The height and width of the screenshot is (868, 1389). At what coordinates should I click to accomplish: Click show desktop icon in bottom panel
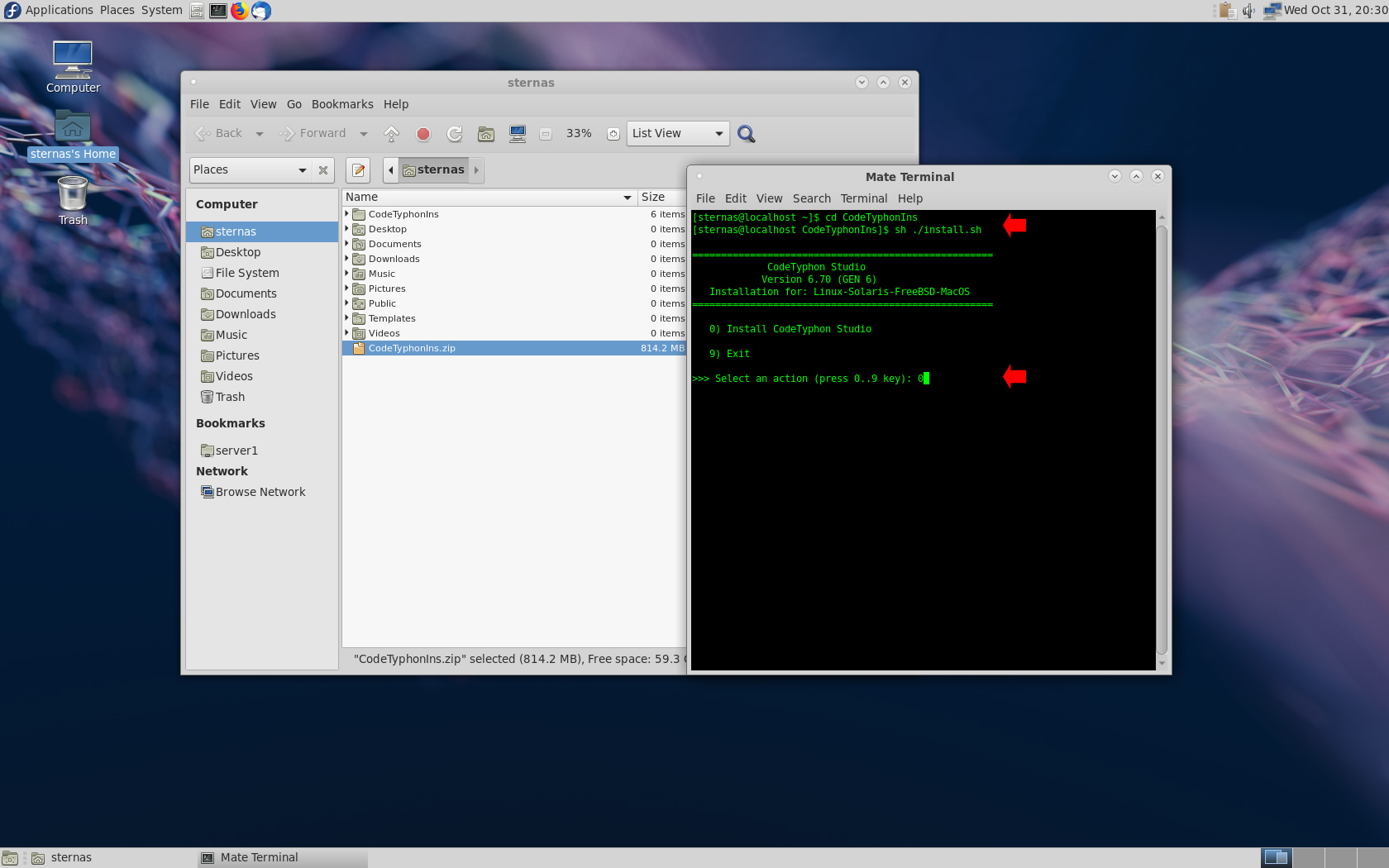pyautogui.click(x=10, y=858)
